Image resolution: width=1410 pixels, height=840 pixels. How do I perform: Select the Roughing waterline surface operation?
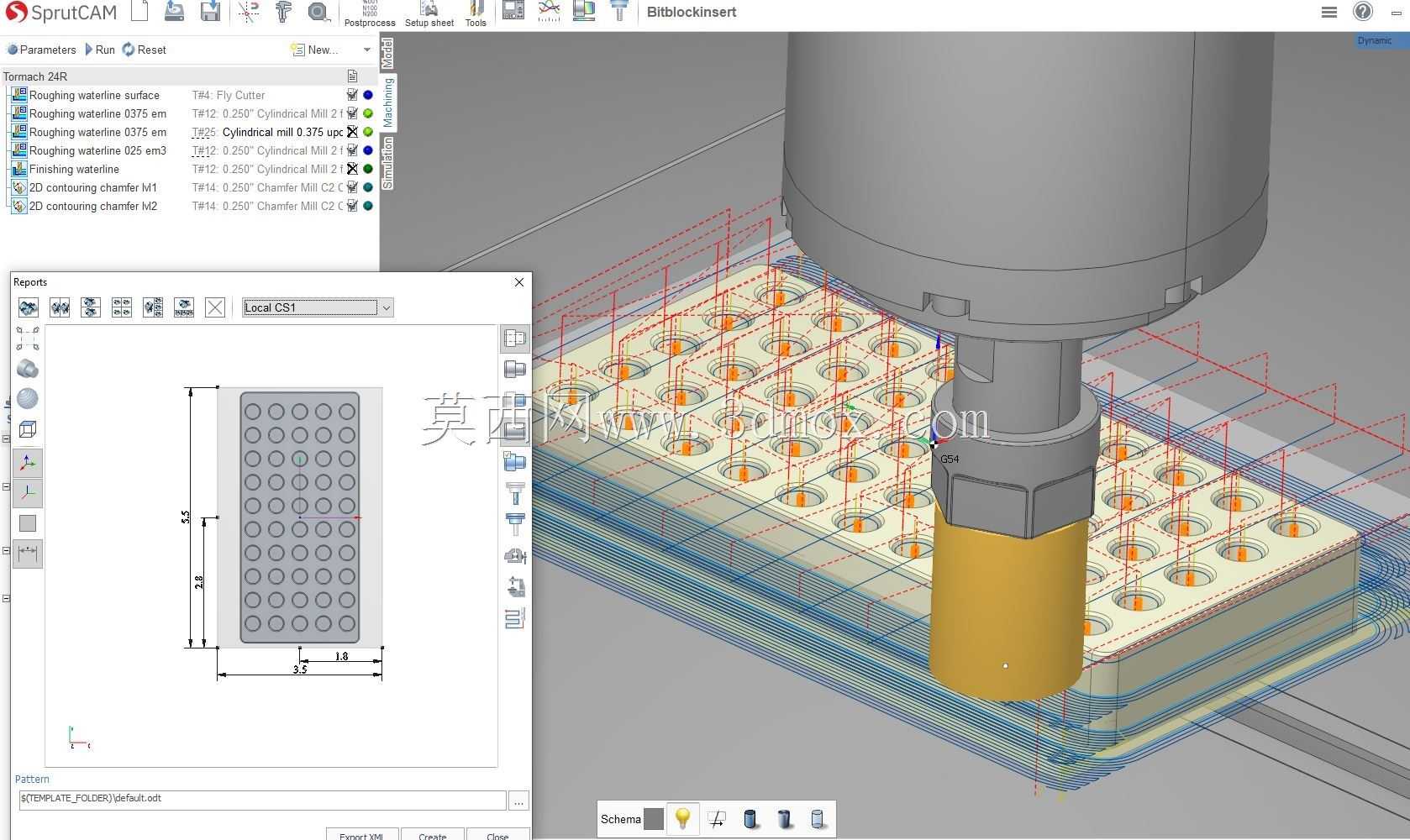click(x=94, y=95)
